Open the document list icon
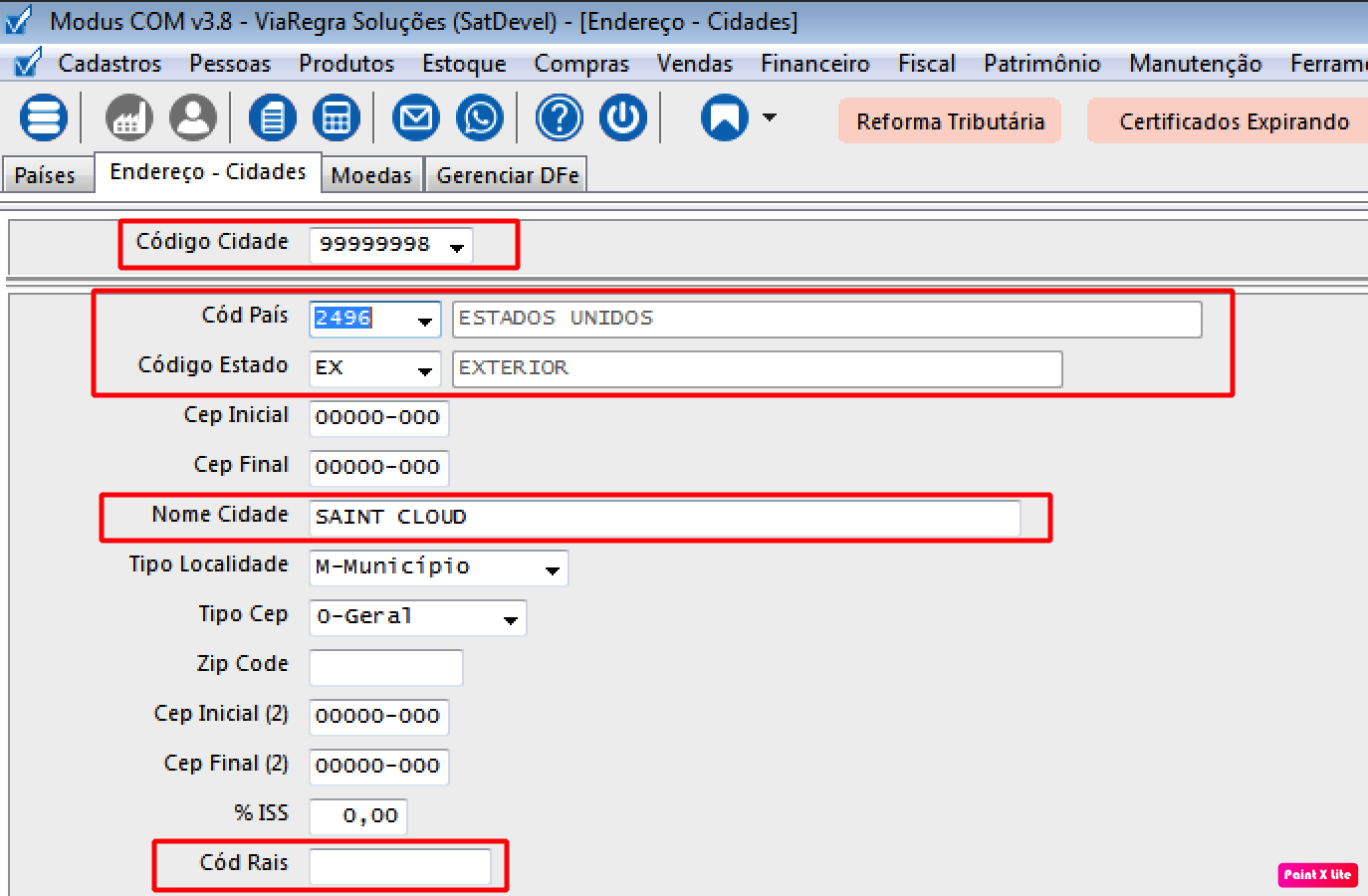The height and width of the screenshot is (896, 1368). click(272, 118)
